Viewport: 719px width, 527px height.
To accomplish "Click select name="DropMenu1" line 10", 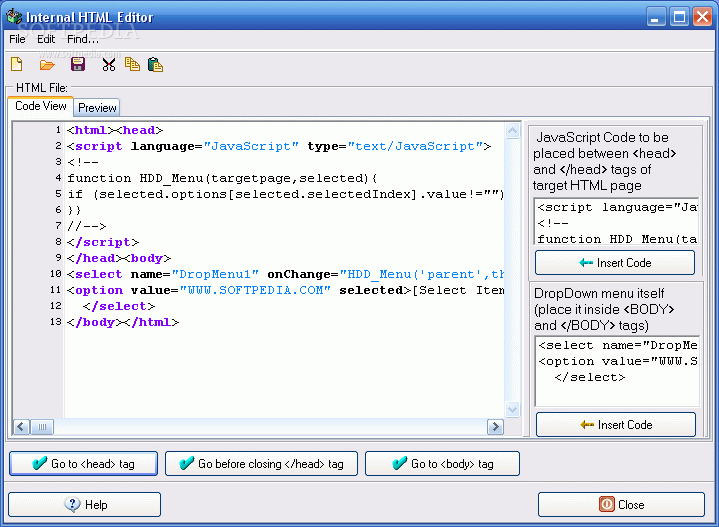I will (286, 274).
